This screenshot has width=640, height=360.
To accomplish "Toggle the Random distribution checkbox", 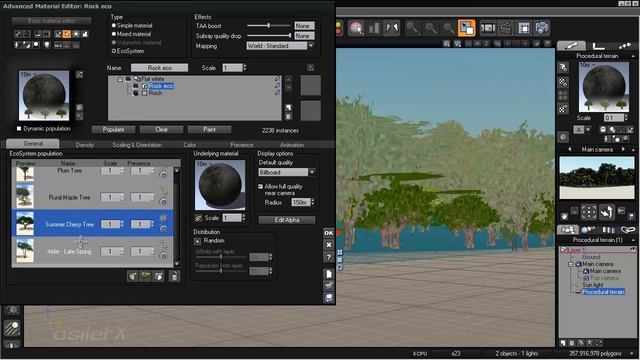I will [x=198, y=241].
